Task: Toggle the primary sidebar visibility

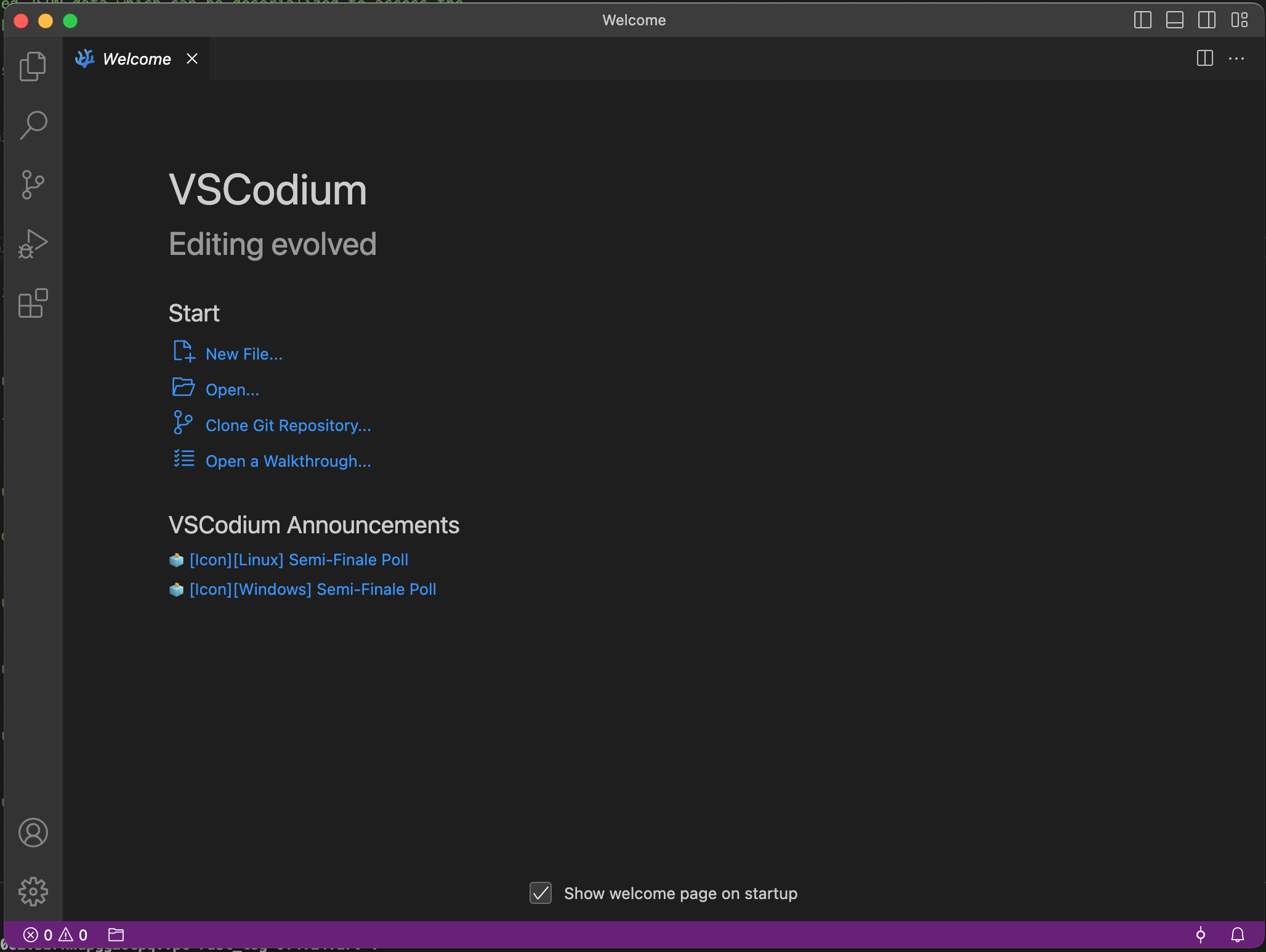Action: [1143, 20]
